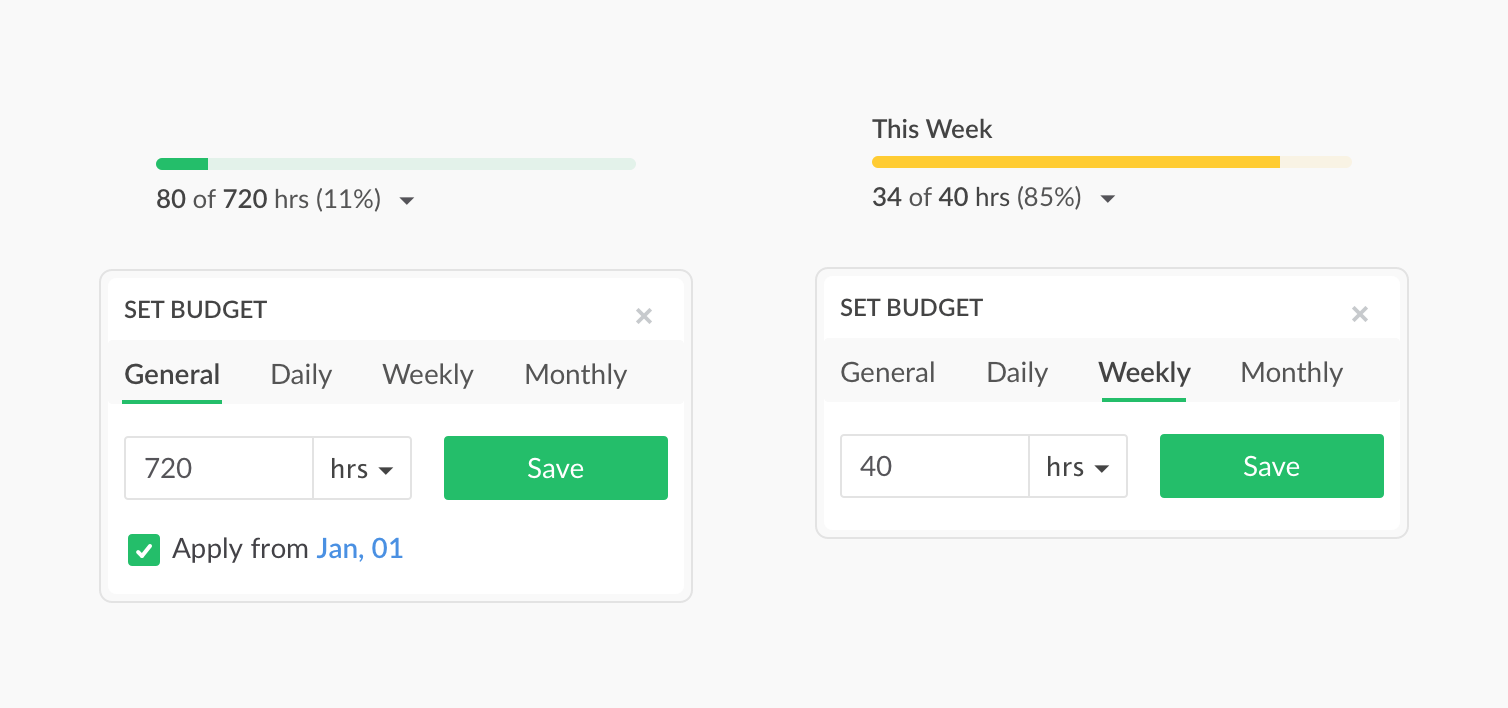Expand the 34 of 40 hrs dropdown arrow
The height and width of the screenshot is (708, 1508).
pyautogui.click(x=1107, y=199)
